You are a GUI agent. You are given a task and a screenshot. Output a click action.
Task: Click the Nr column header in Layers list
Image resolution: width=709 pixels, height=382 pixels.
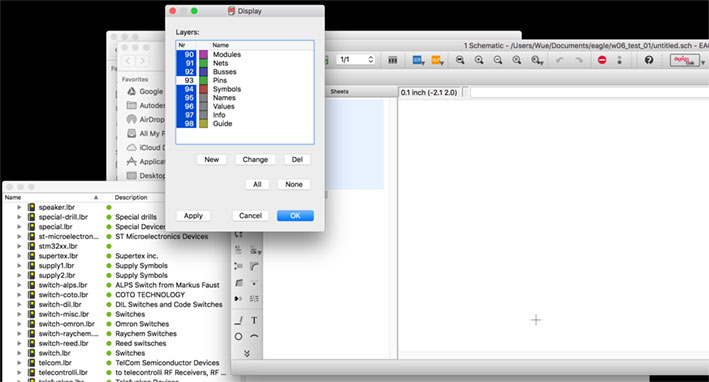click(x=182, y=45)
